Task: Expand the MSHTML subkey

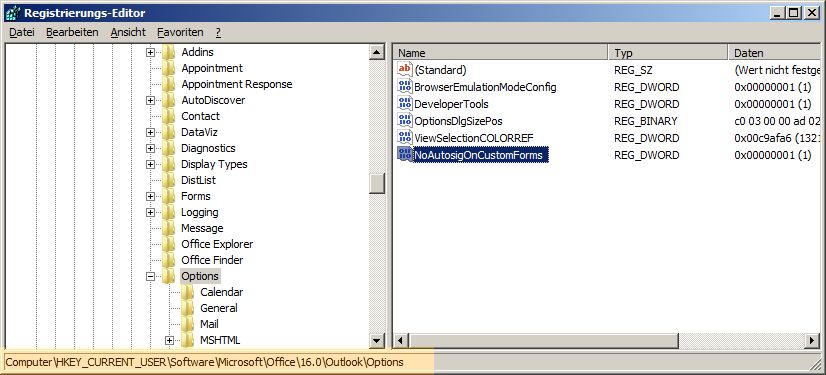Action: click(x=170, y=340)
